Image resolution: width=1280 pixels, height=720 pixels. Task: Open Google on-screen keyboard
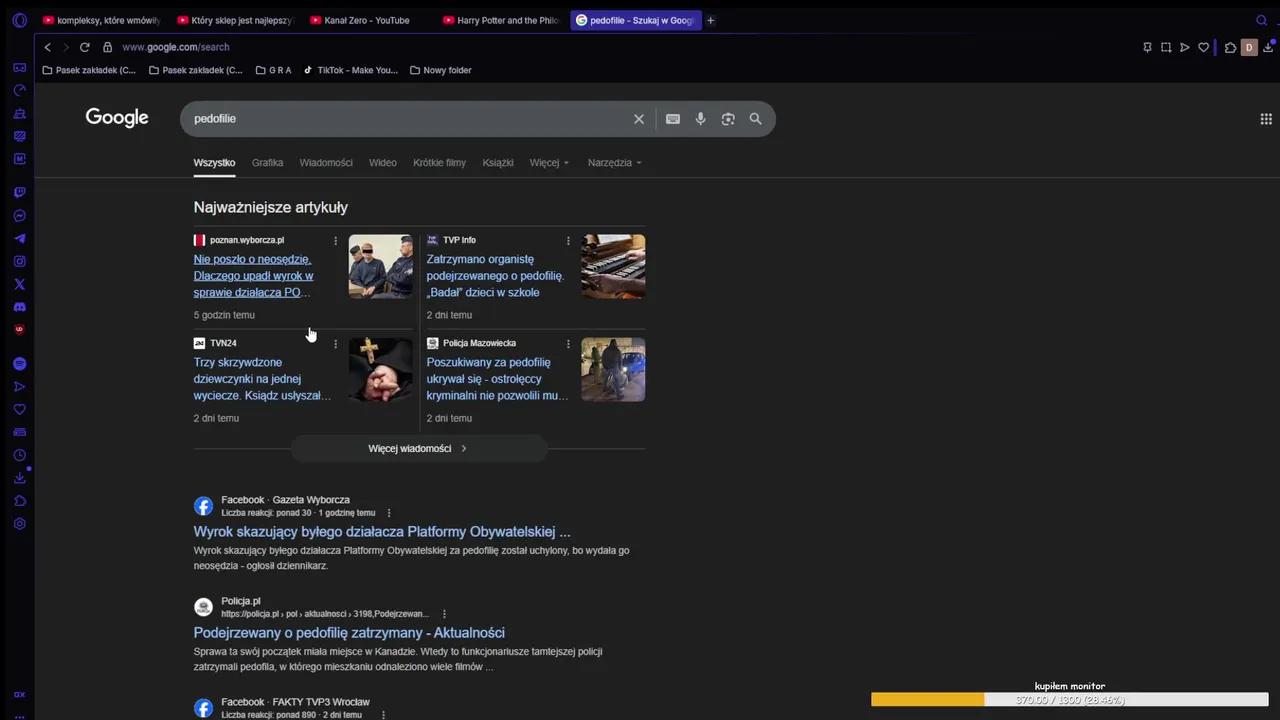(x=673, y=119)
